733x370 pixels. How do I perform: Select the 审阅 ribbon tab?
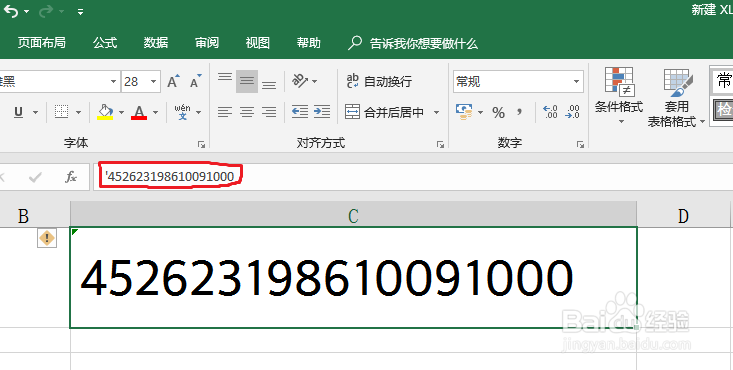point(207,43)
